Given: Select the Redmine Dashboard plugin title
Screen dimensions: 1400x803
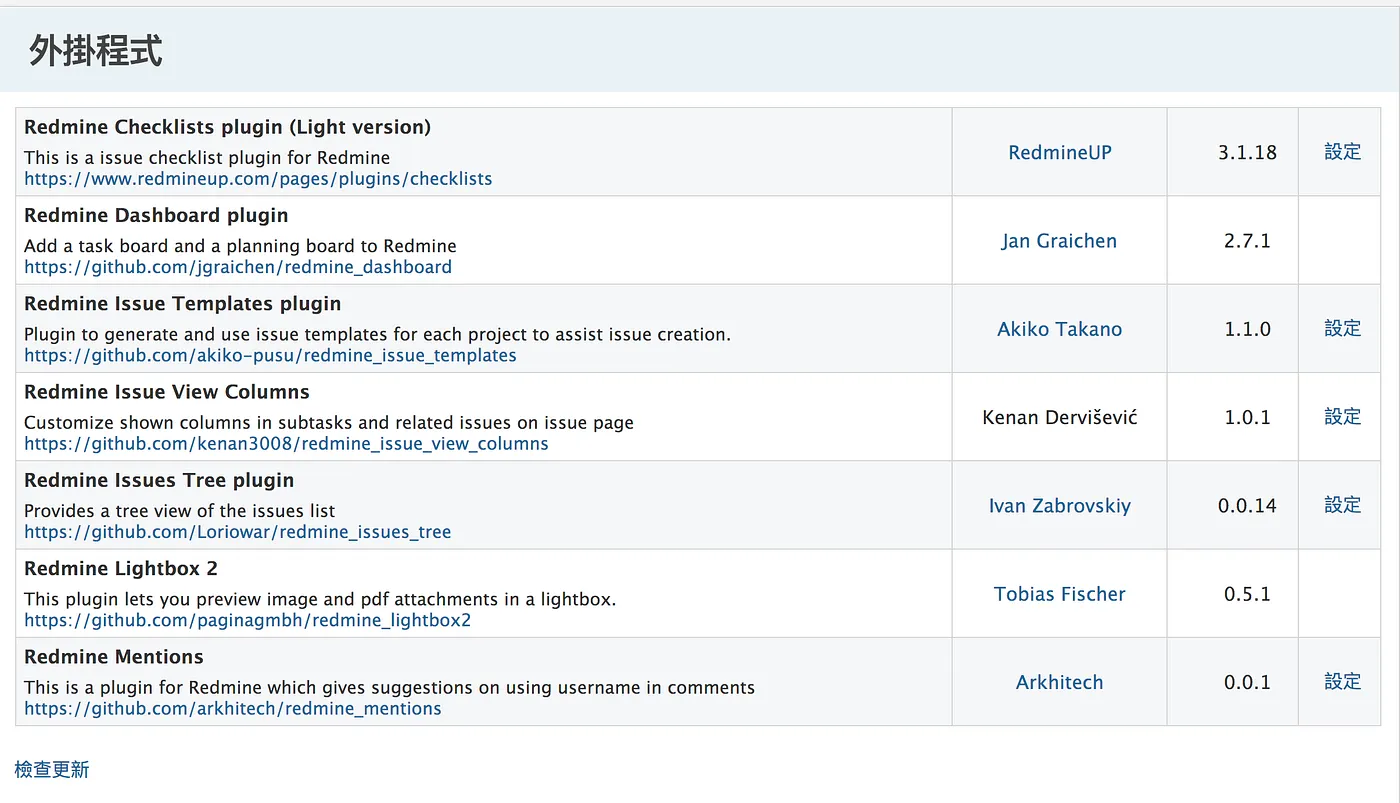Looking at the screenshot, I should pyautogui.click(x=156, y=215).
